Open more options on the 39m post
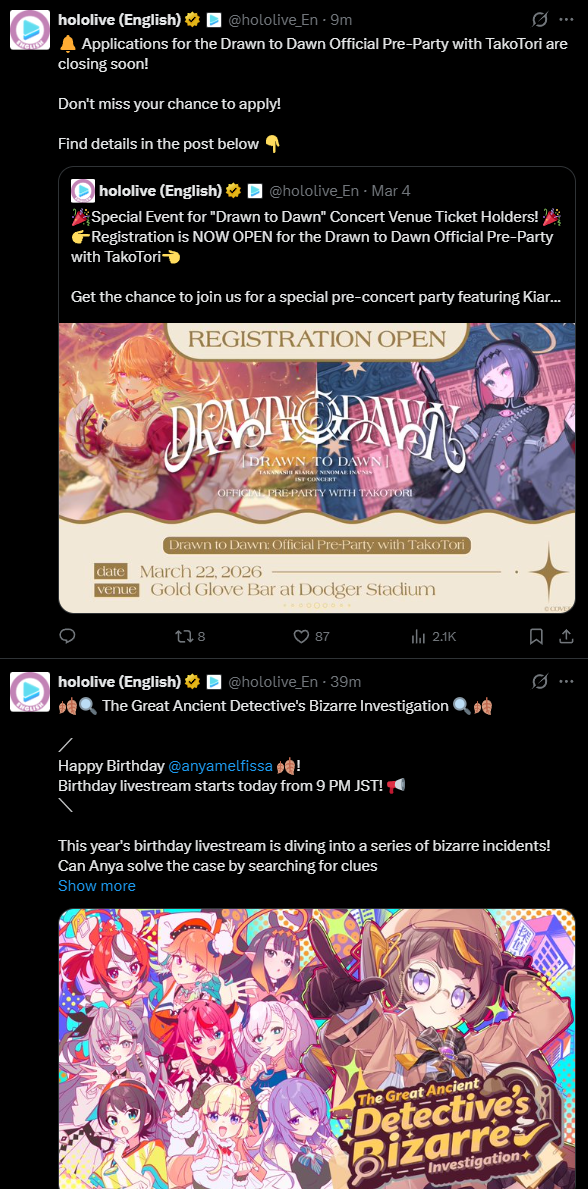Image resolution: width=588 pixels, height=1189 pixels. click(566, 682)
